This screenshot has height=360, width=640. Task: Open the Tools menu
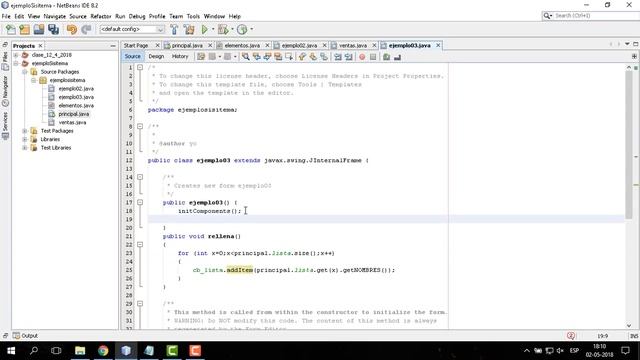(x=193, y=16)
